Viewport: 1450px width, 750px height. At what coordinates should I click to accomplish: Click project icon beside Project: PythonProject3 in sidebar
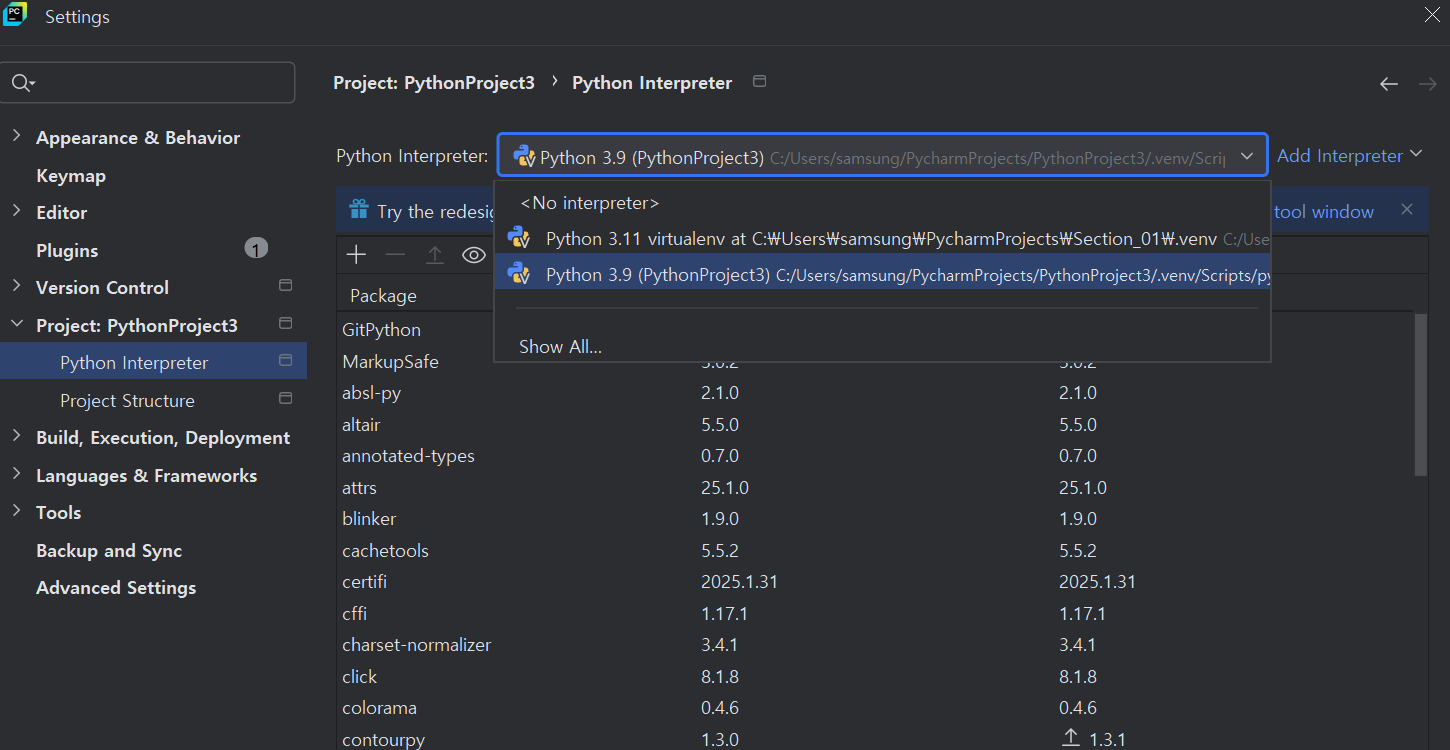(285, 324)
